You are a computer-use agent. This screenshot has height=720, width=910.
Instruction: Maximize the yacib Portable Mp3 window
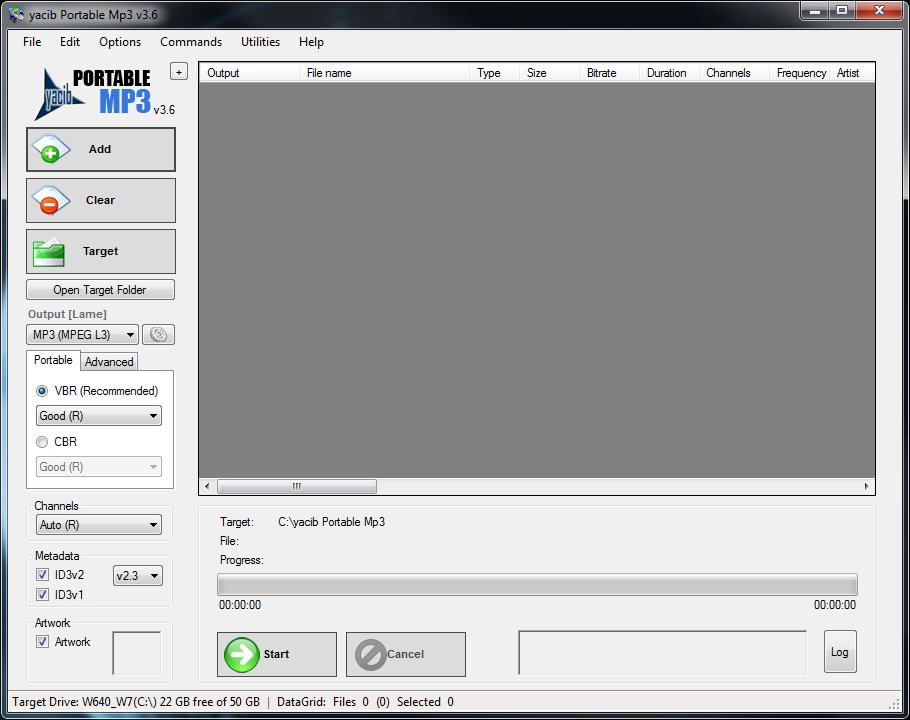[842, 11]
